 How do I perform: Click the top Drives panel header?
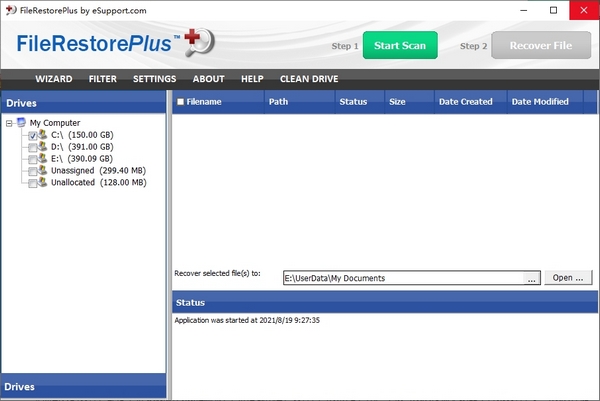(x=83, y=103)
